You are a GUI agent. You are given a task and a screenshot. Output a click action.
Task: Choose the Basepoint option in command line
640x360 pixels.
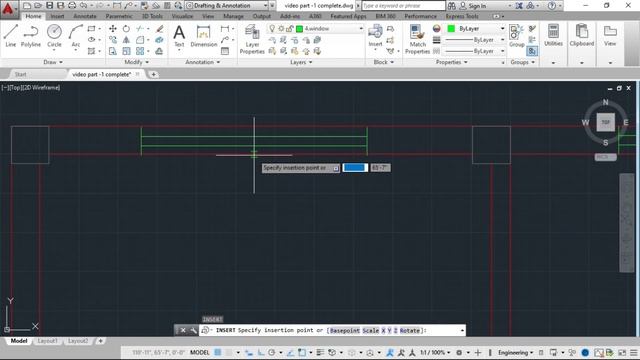tap(344, 330)
